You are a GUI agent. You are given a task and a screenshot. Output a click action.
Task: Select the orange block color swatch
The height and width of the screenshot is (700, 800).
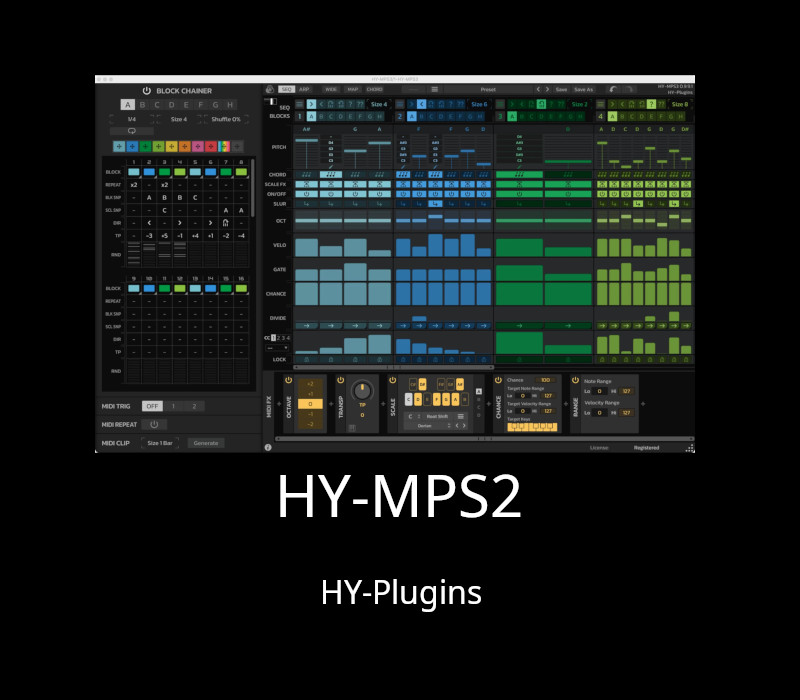pyautogui.click(x=184, y=146)
